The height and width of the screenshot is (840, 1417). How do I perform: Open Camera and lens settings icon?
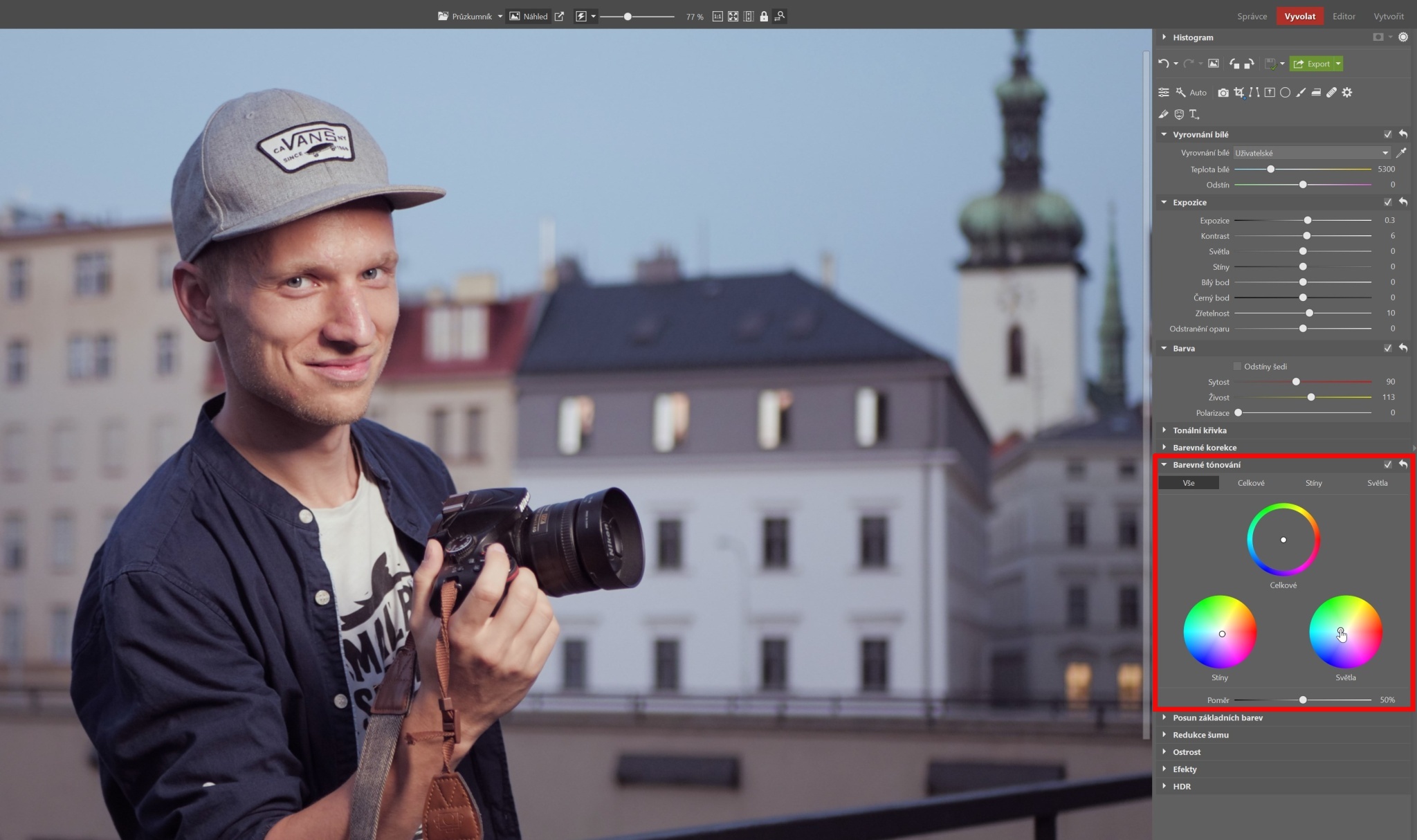coord(1223,92)
